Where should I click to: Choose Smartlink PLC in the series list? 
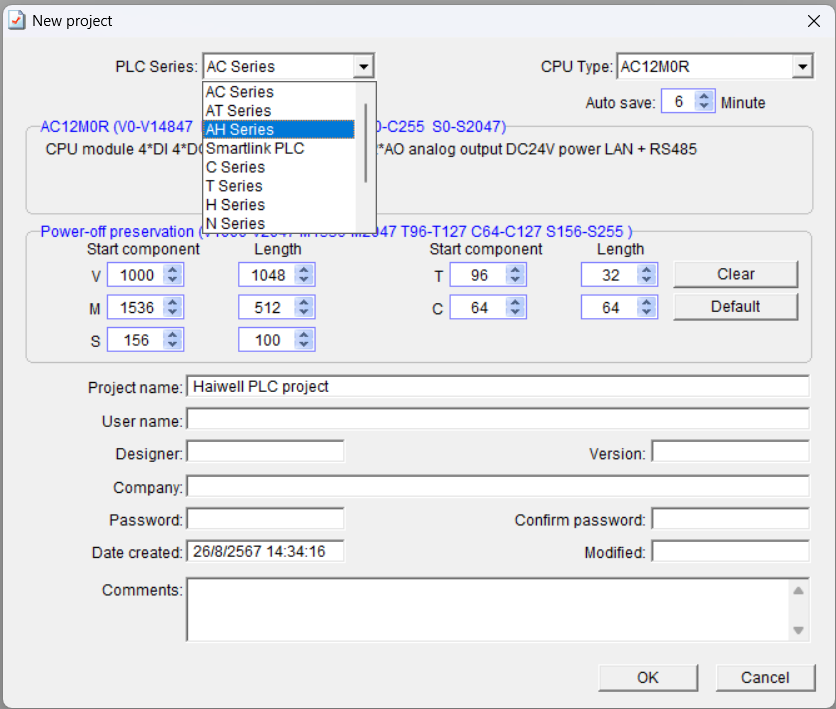278,148
